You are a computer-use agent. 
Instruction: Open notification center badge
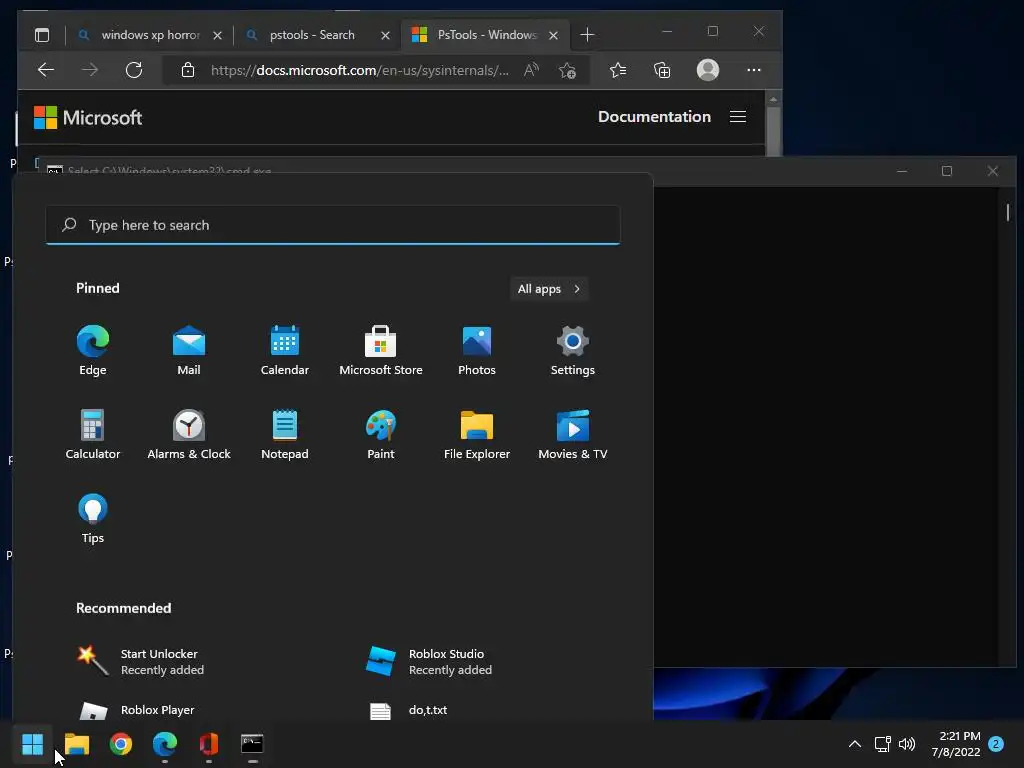[x=995, y=744]
